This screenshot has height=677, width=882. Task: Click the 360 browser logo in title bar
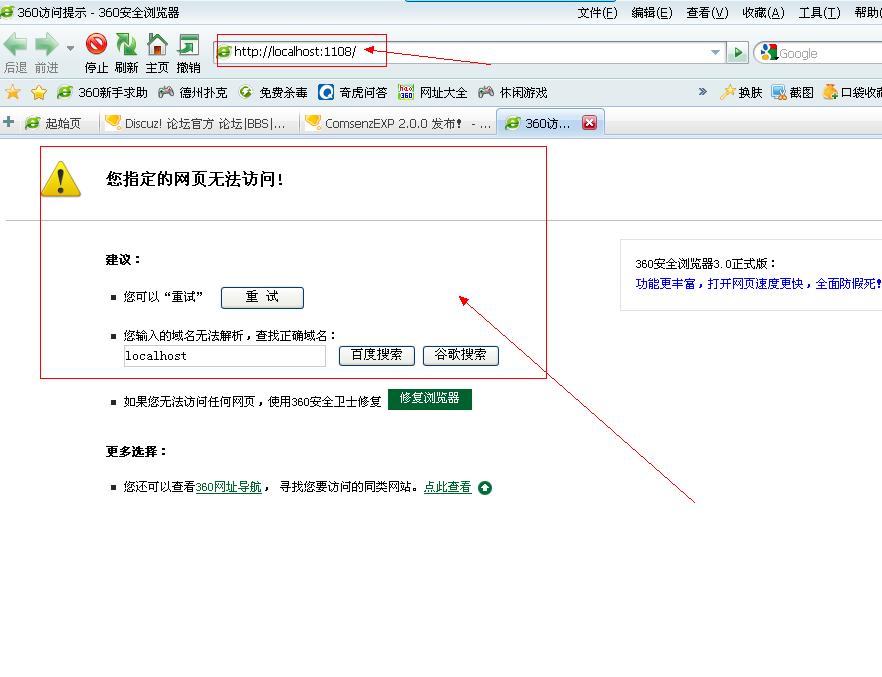coord(7,12)
